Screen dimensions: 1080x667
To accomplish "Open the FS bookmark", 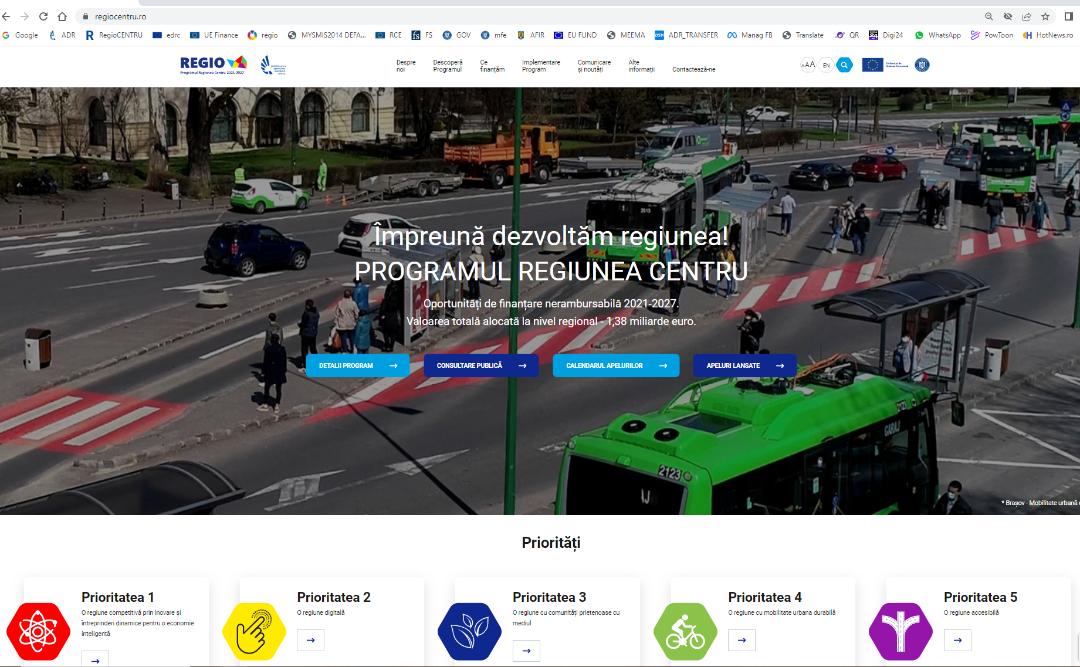I will pyautogui.click(x=422, y=35).
